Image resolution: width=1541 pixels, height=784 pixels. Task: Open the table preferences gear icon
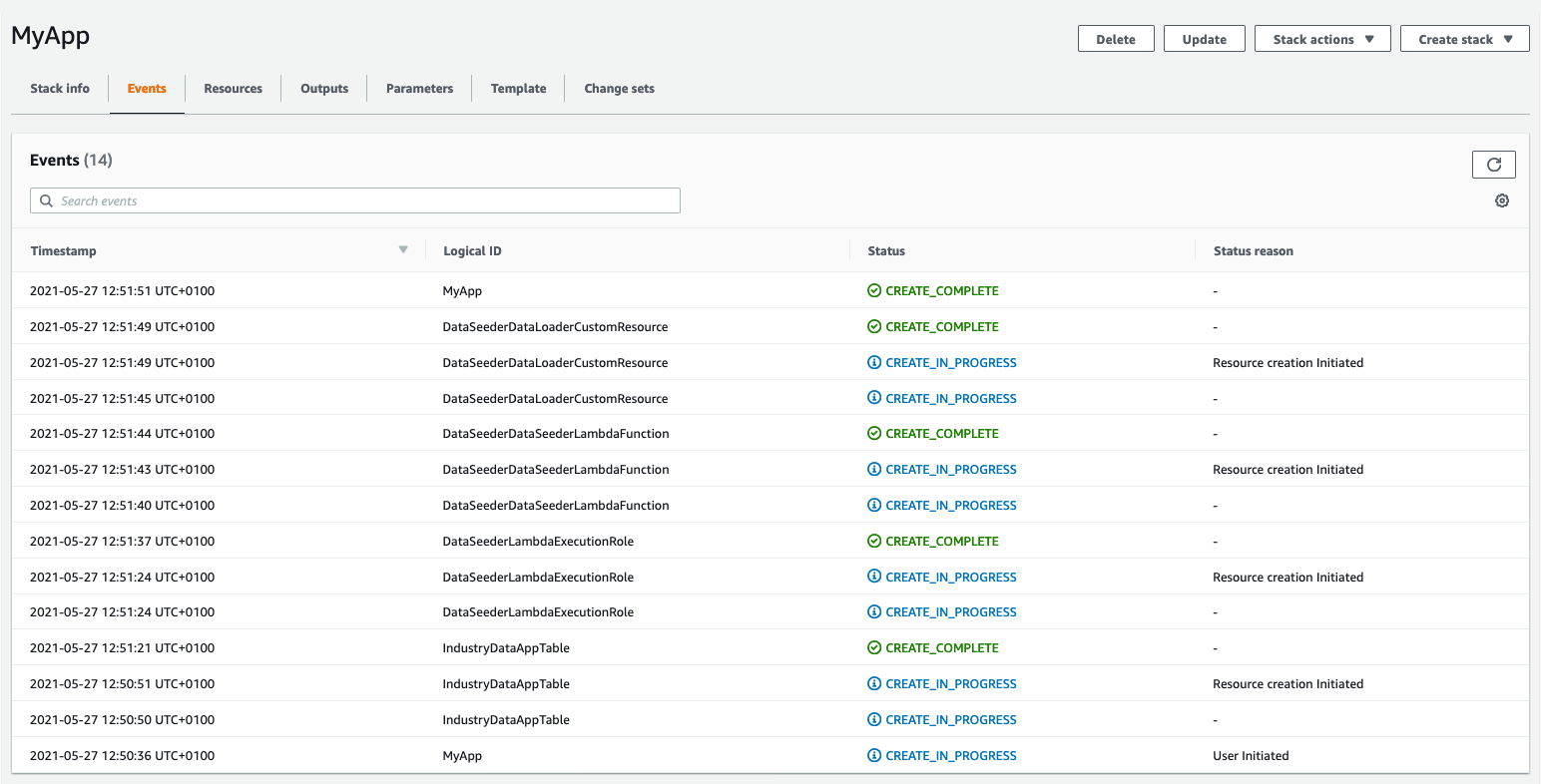[1502, 200]
